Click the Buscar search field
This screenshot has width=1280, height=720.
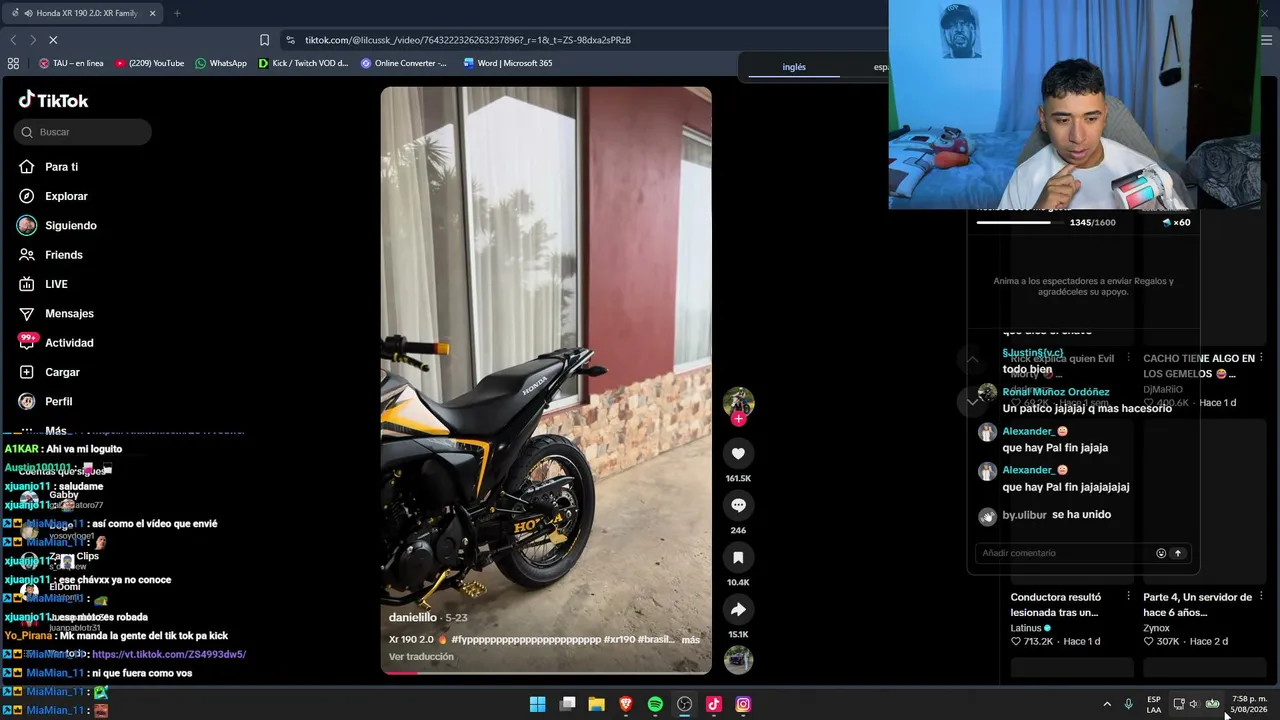click(83, 132)
